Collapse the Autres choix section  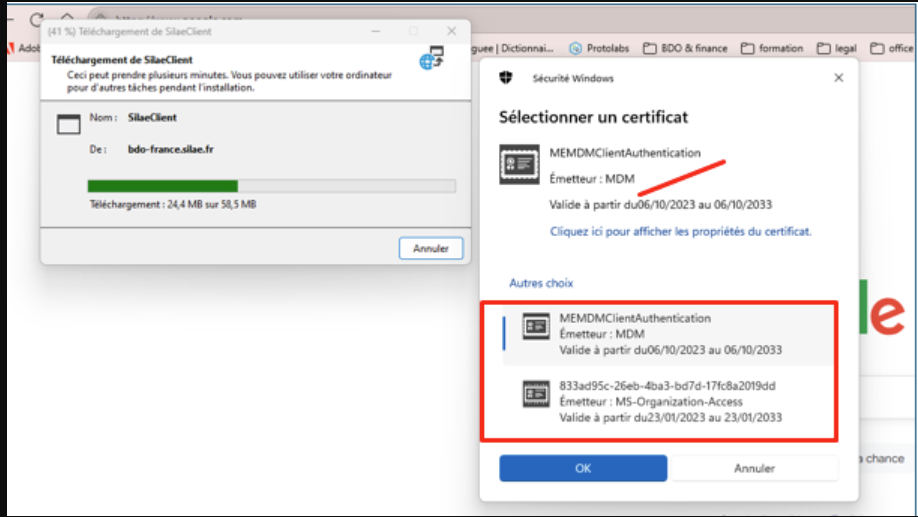541,283
